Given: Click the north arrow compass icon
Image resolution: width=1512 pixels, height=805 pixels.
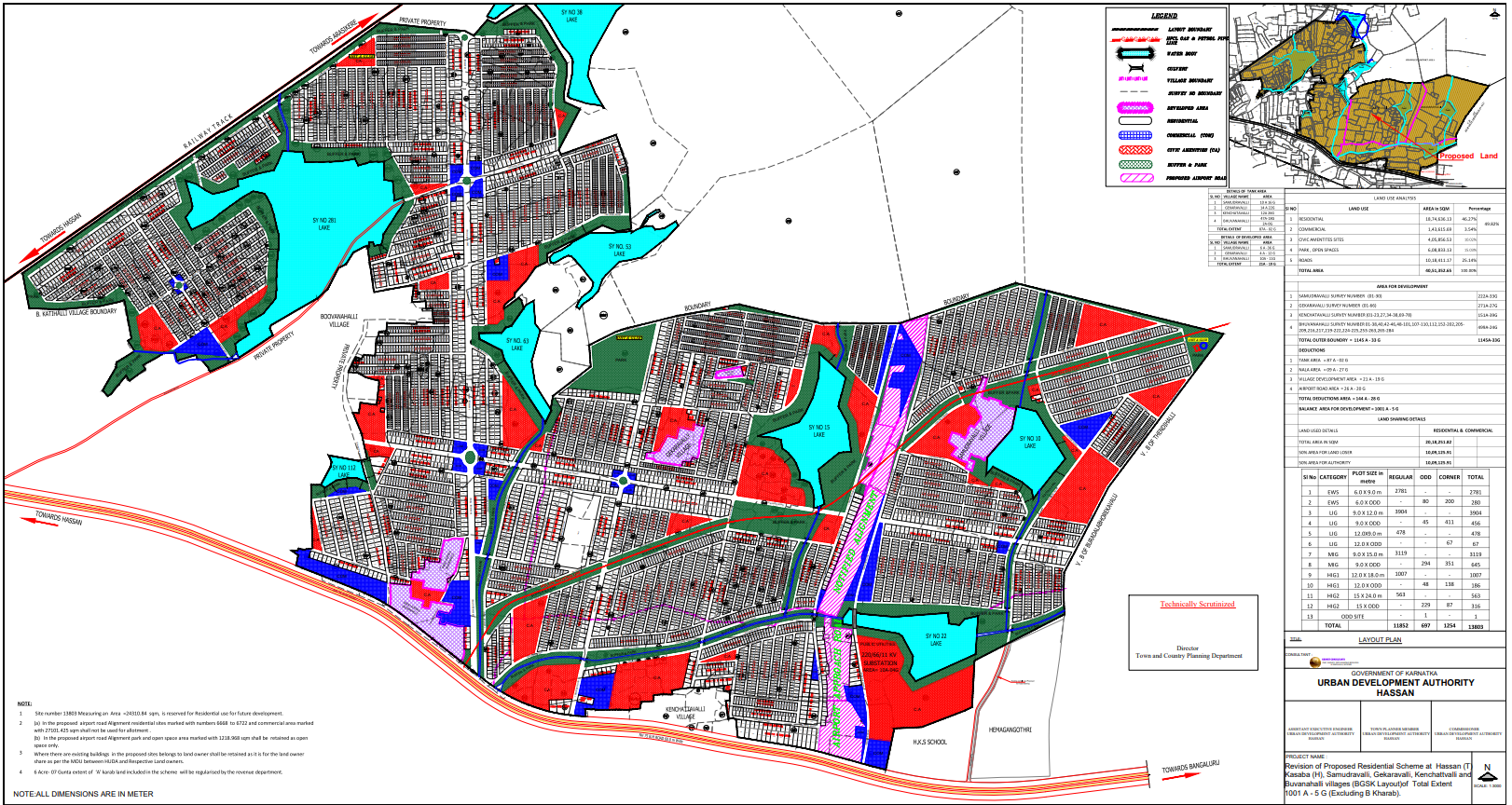Looking at the screenshot, I should tap(1488, 773).
